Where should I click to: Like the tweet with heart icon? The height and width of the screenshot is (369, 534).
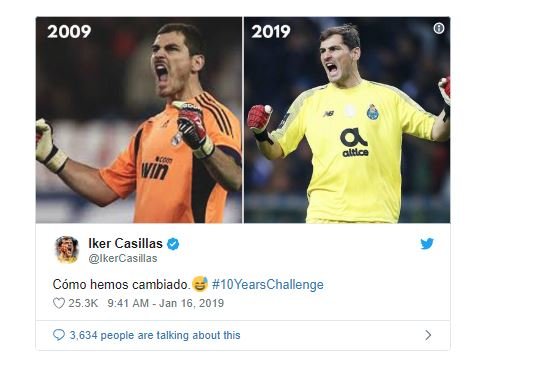(59, 303)
